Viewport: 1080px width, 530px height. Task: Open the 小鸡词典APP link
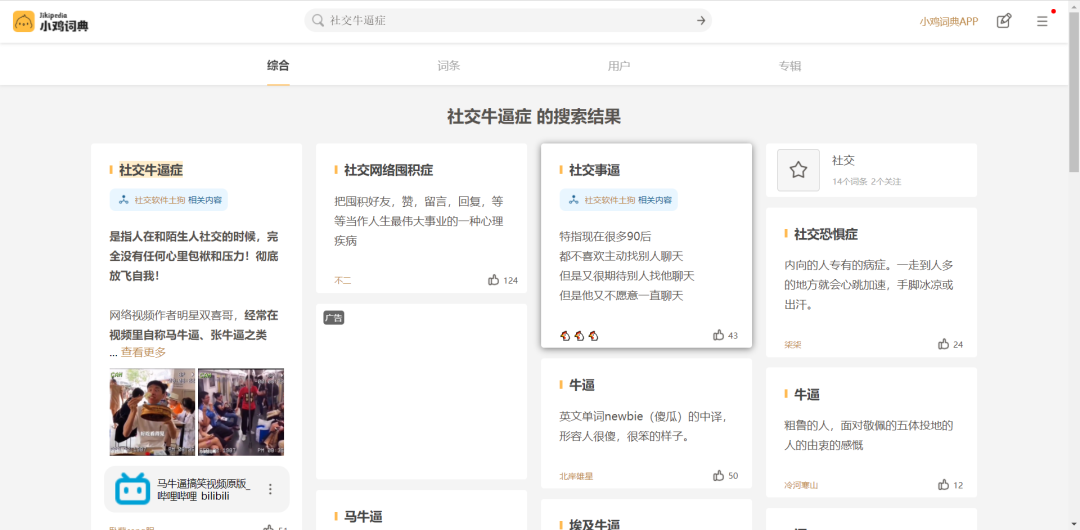pyautogui.click(x=948, y=21)
